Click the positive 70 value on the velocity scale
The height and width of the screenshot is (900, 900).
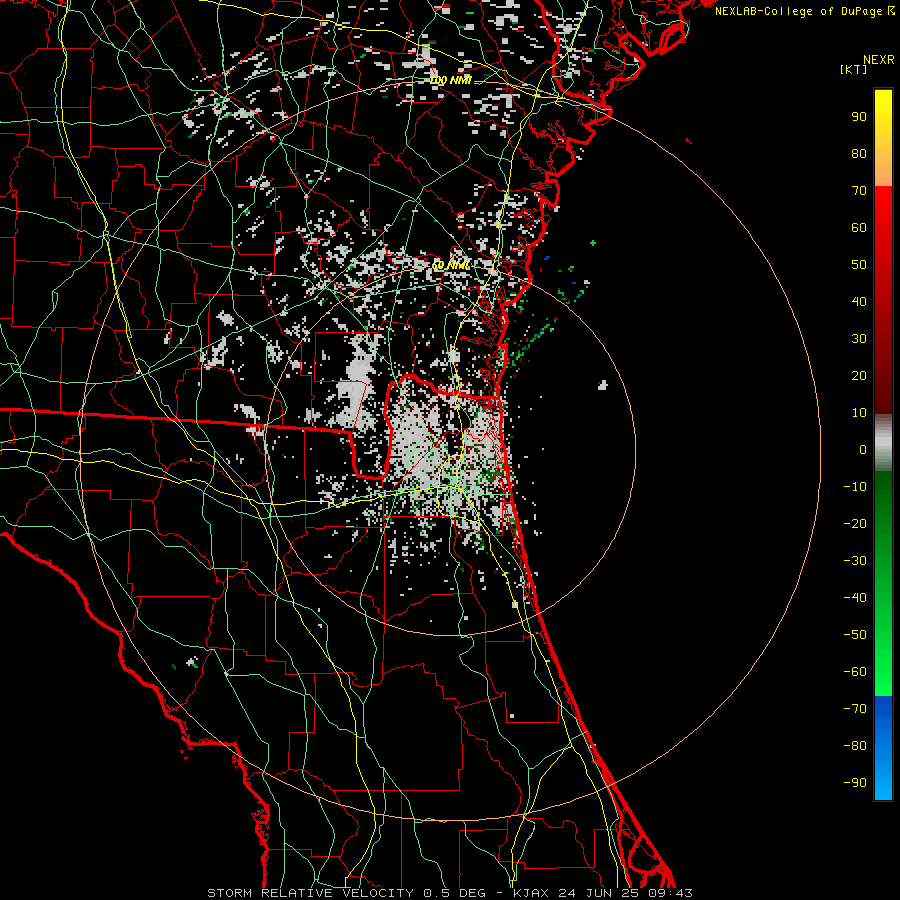point(859,191)
